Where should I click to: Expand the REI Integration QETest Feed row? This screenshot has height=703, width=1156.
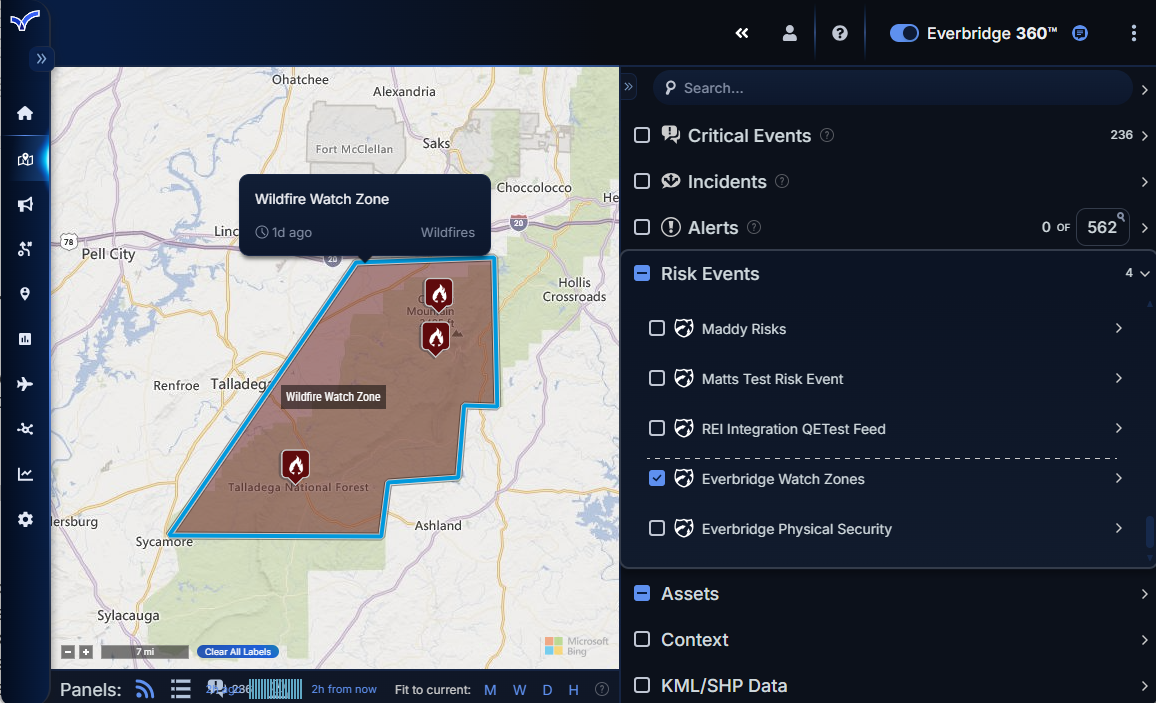point(1118,428)
